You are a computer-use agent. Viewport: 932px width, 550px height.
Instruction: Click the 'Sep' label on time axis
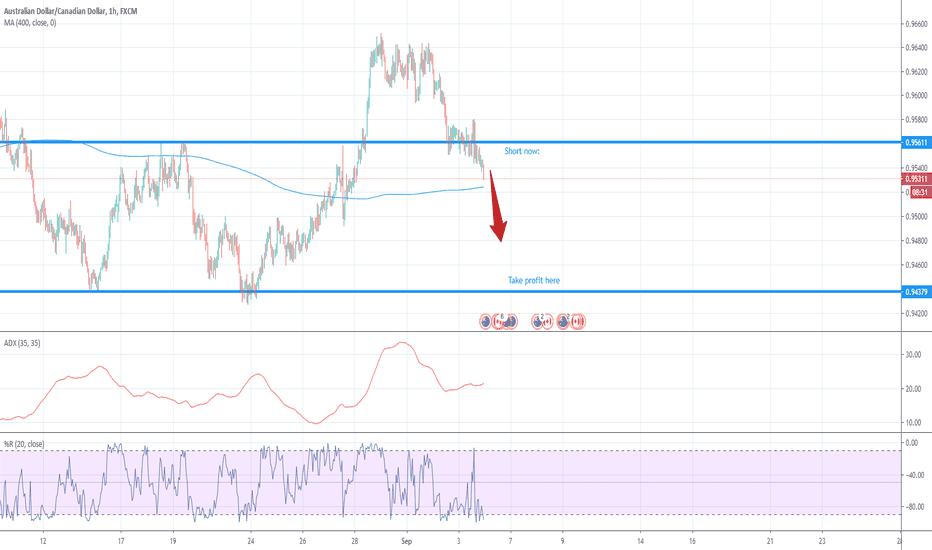click(406, 541)
